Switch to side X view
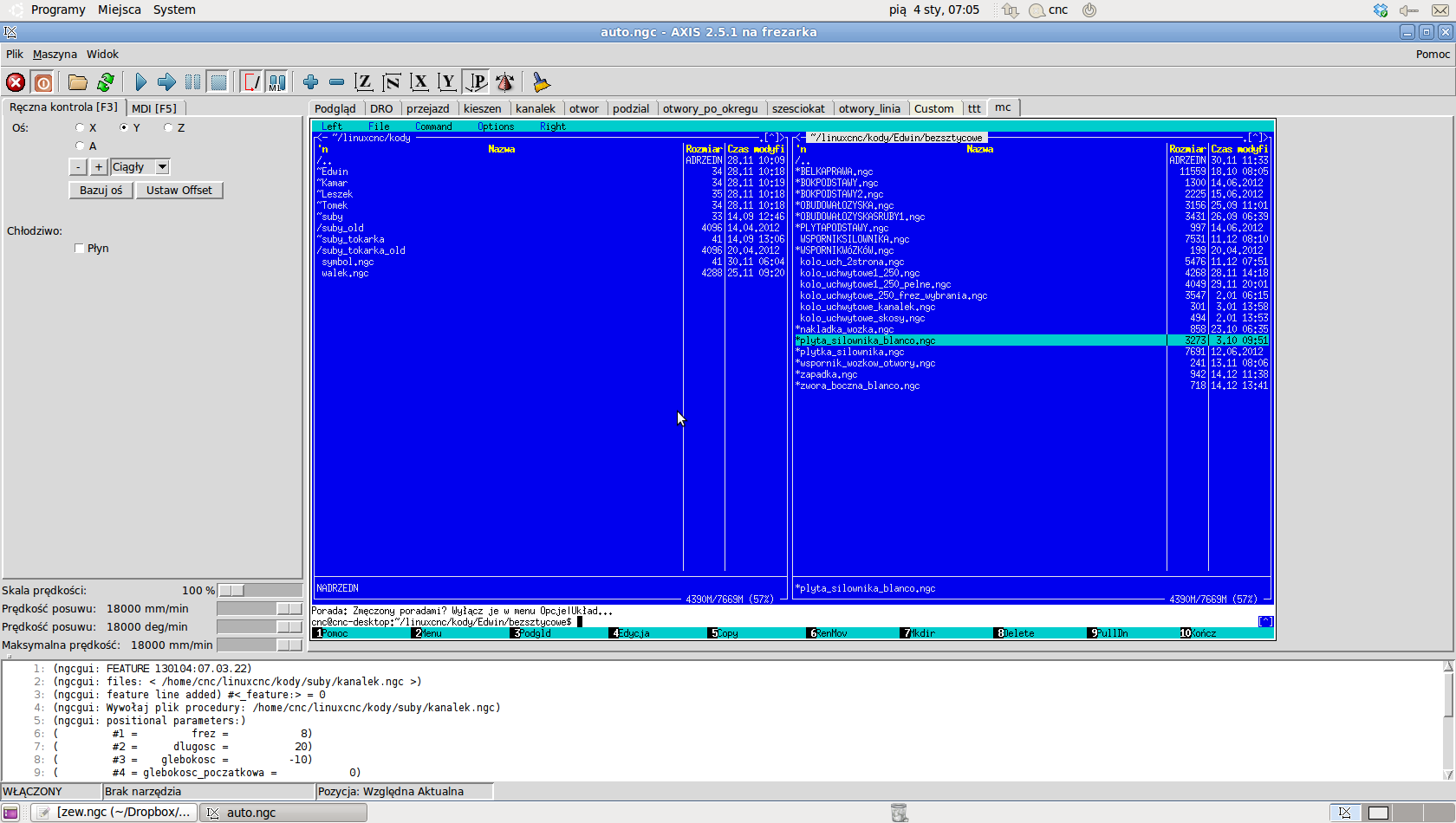Screen dimensions: 1456x823 419,82
